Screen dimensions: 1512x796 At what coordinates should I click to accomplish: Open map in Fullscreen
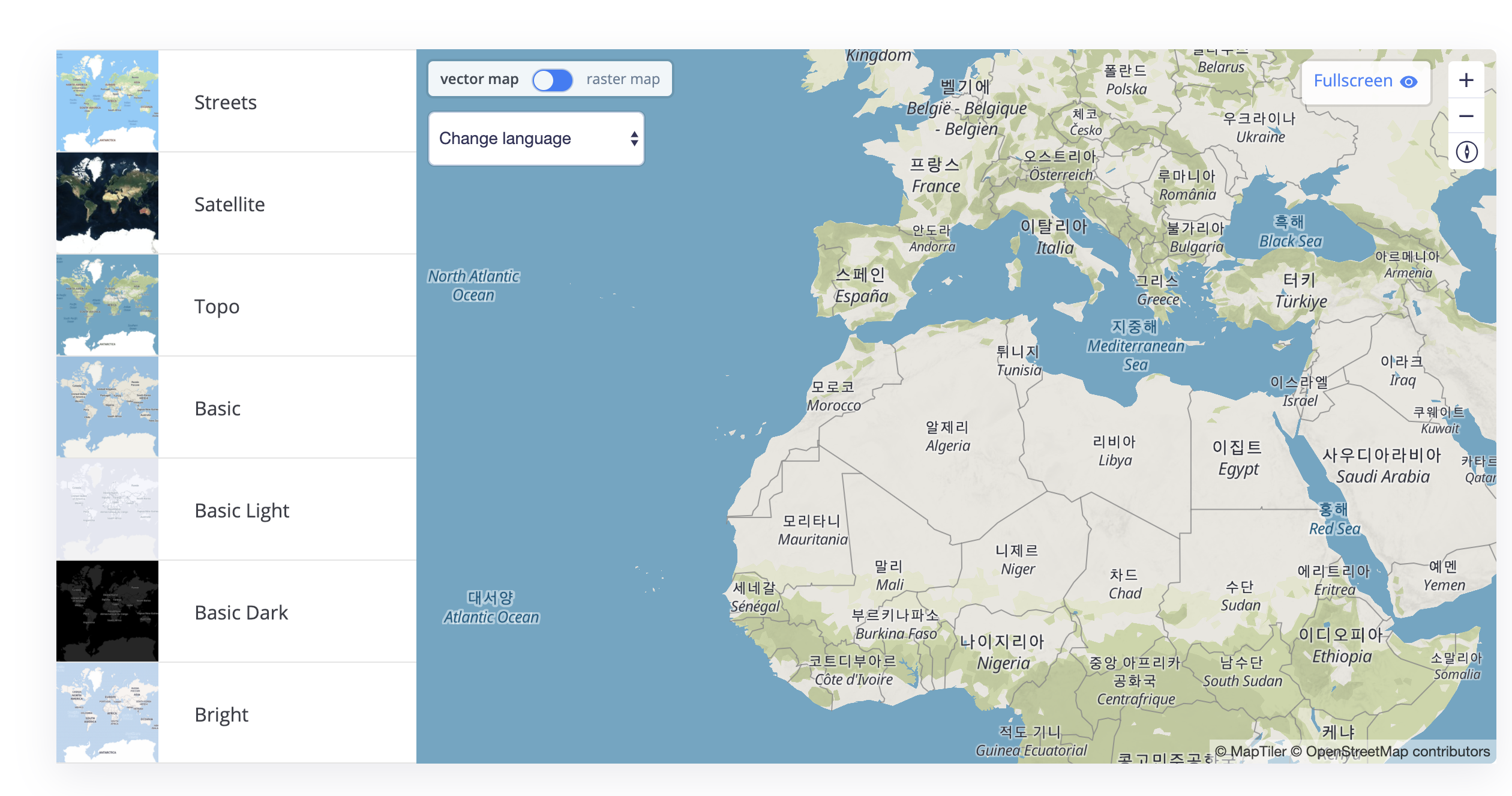click(1352, 81)
